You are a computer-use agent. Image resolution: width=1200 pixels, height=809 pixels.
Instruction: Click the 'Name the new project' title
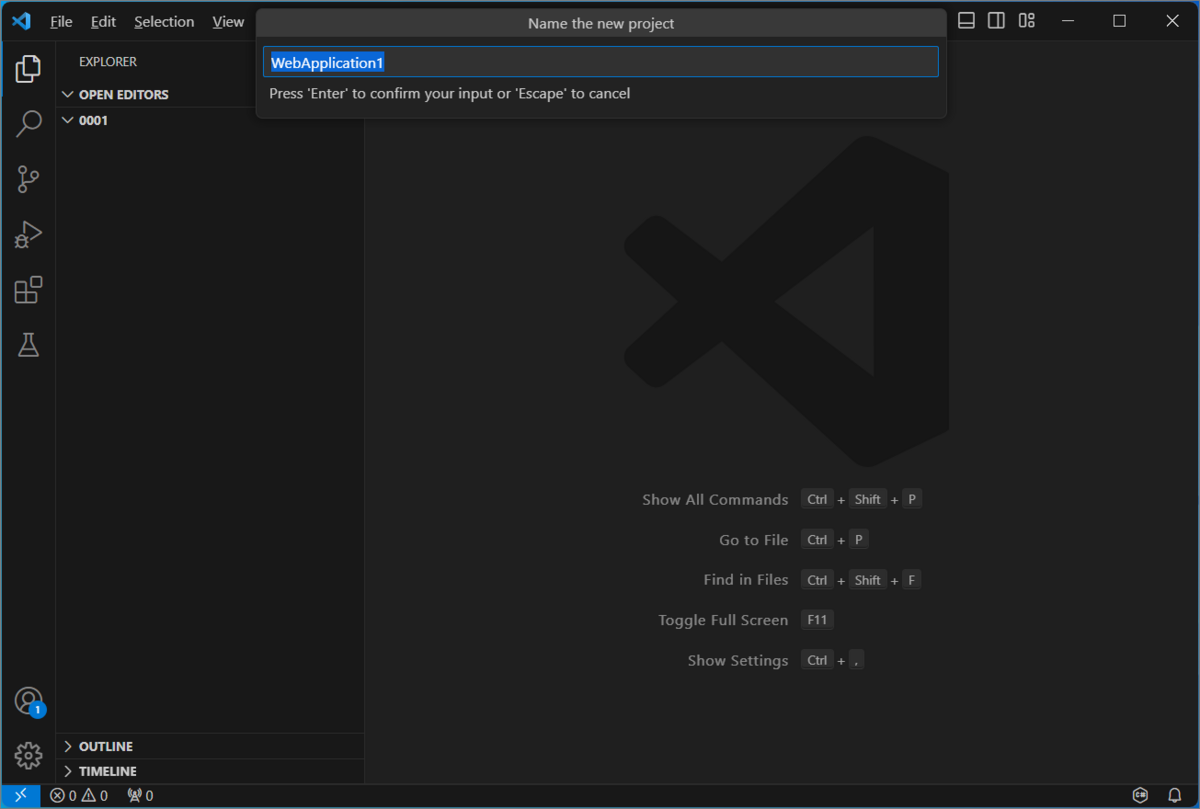(601, 23)
